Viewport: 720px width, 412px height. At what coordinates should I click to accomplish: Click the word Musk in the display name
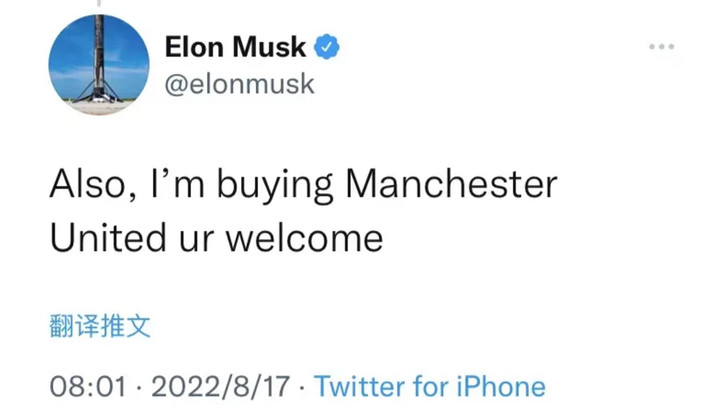(269, 47)
